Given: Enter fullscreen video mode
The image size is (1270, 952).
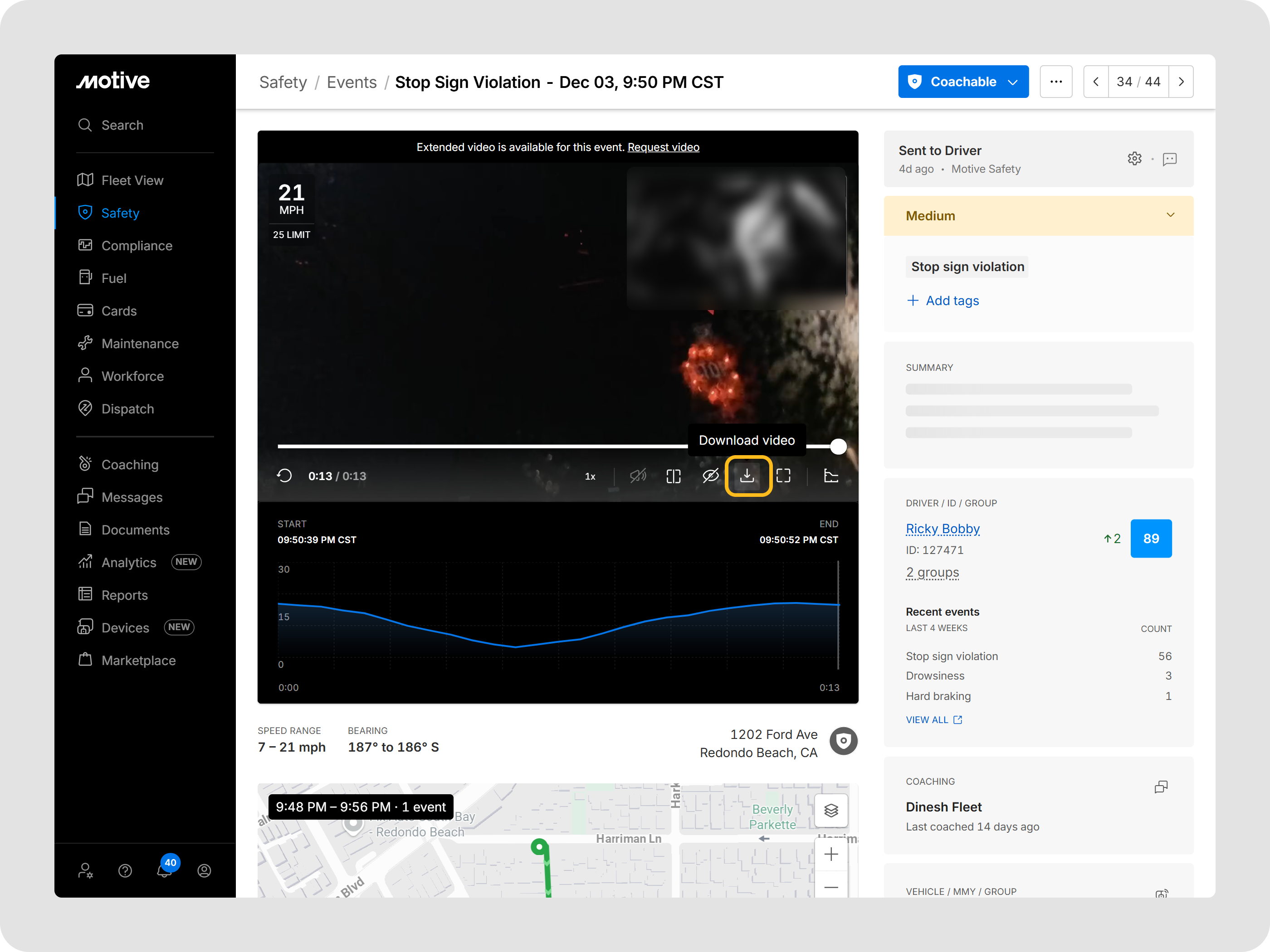Looking at the screenshot, I should (783, 476).
